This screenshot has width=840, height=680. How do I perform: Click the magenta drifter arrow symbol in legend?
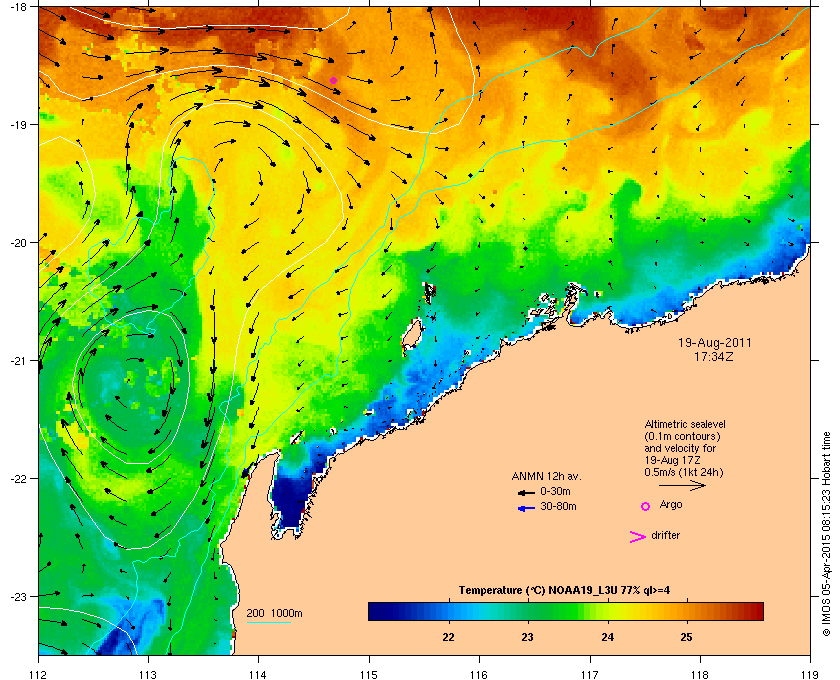click(638, 537)
